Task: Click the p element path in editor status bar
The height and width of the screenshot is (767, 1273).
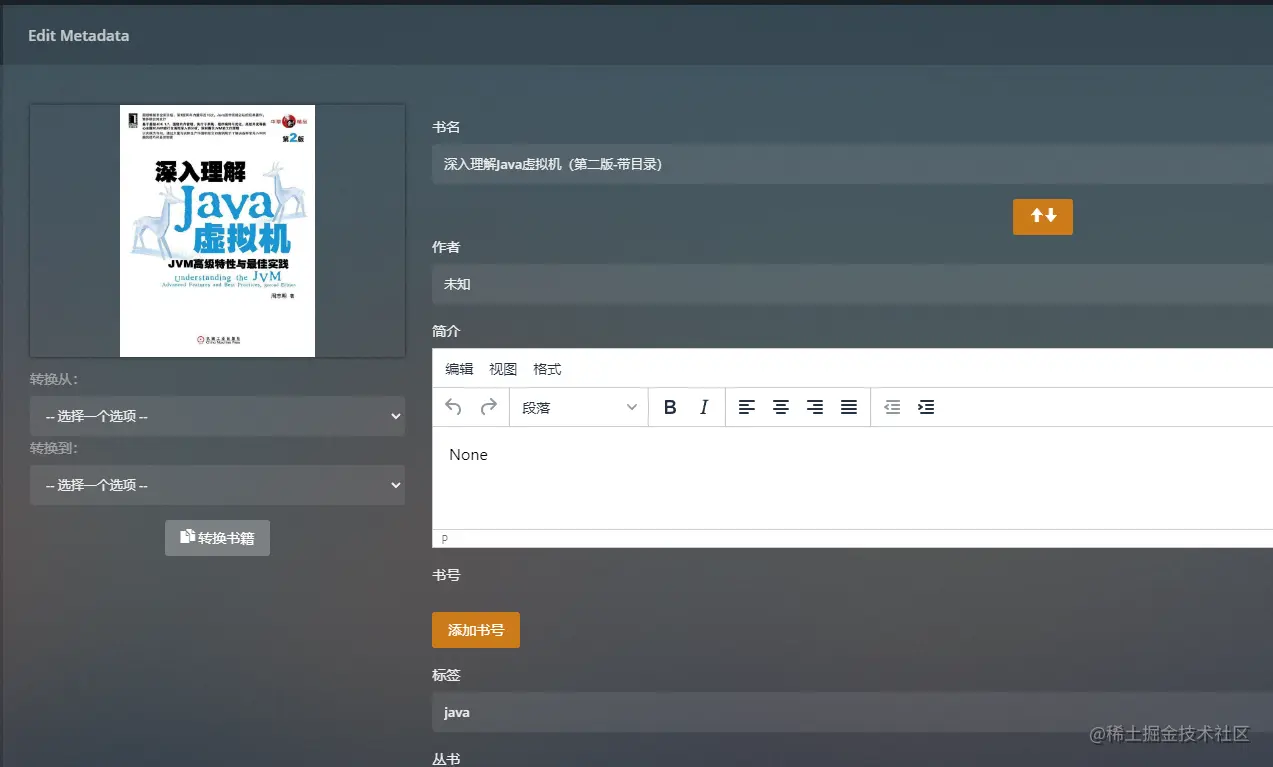Action: pos(445,539)
